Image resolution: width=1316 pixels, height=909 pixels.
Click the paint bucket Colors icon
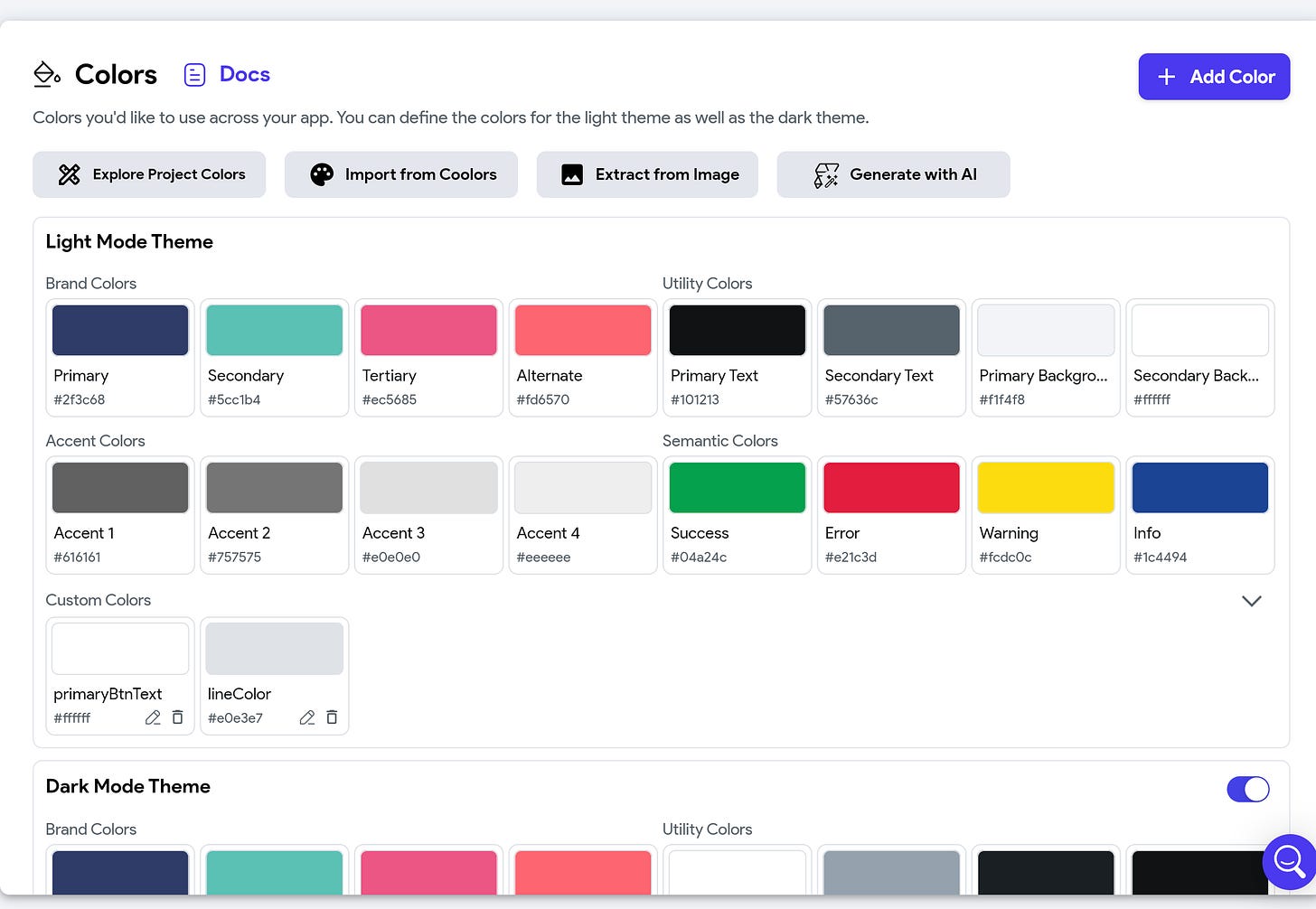pos(47,74)
